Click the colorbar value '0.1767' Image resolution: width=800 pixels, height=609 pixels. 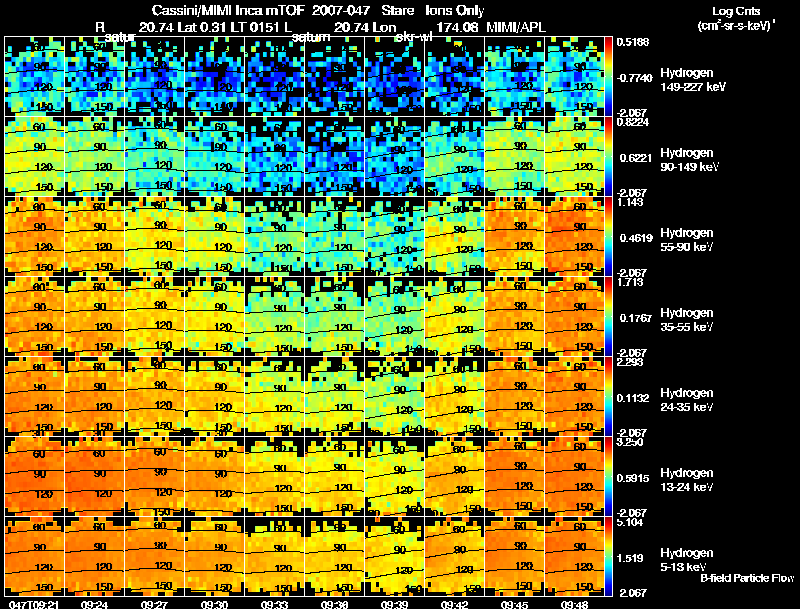pyautogui.click(x=636, y=318)
